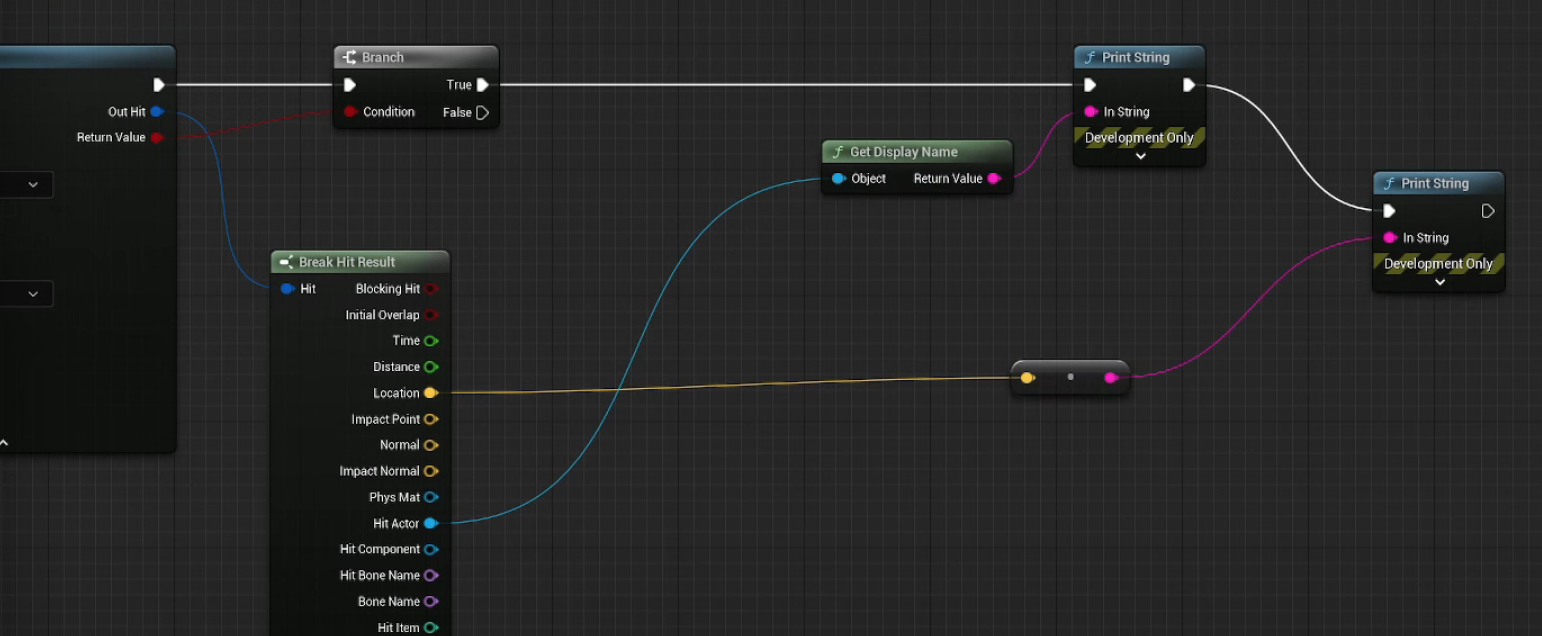Click the f icon on the right Print String node
This screenshot has width=1542, height=636.
[x=1387, y=183]
